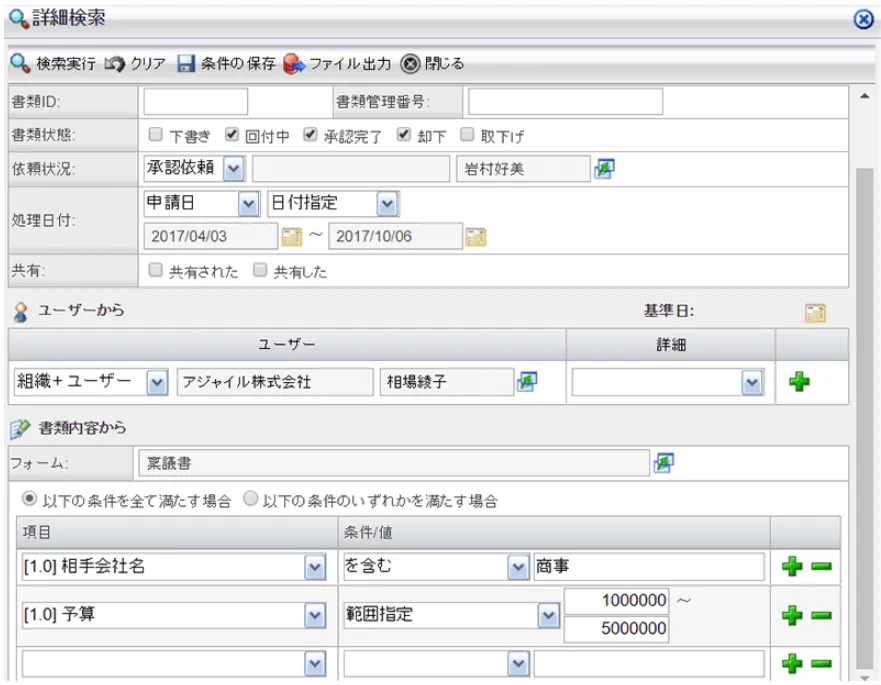This screenshot has width=881, height=685.
Task: Open user picker icon beside 岩村好美
Action: (x=605, y=169)
